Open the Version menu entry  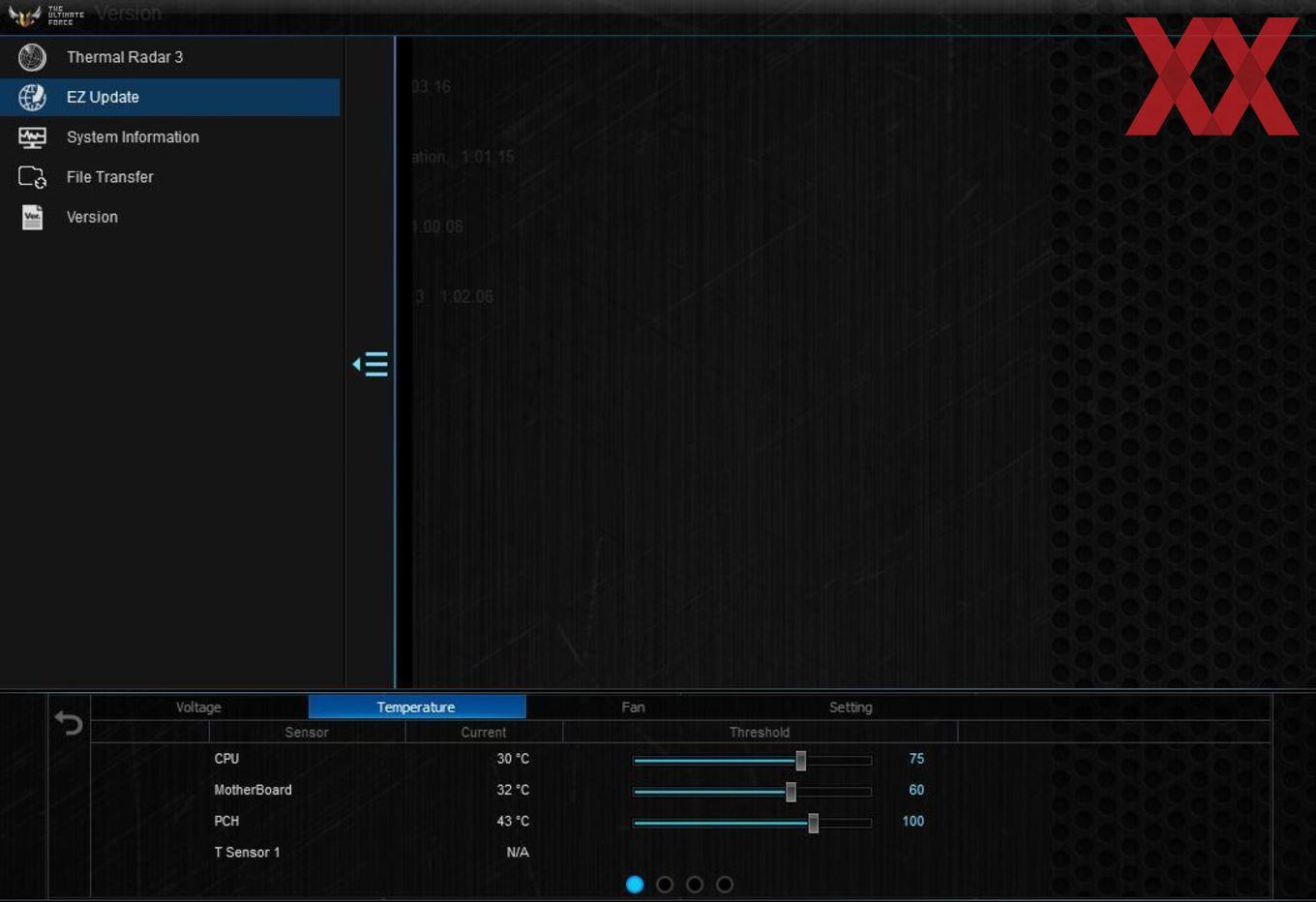(x=170, y=217)
